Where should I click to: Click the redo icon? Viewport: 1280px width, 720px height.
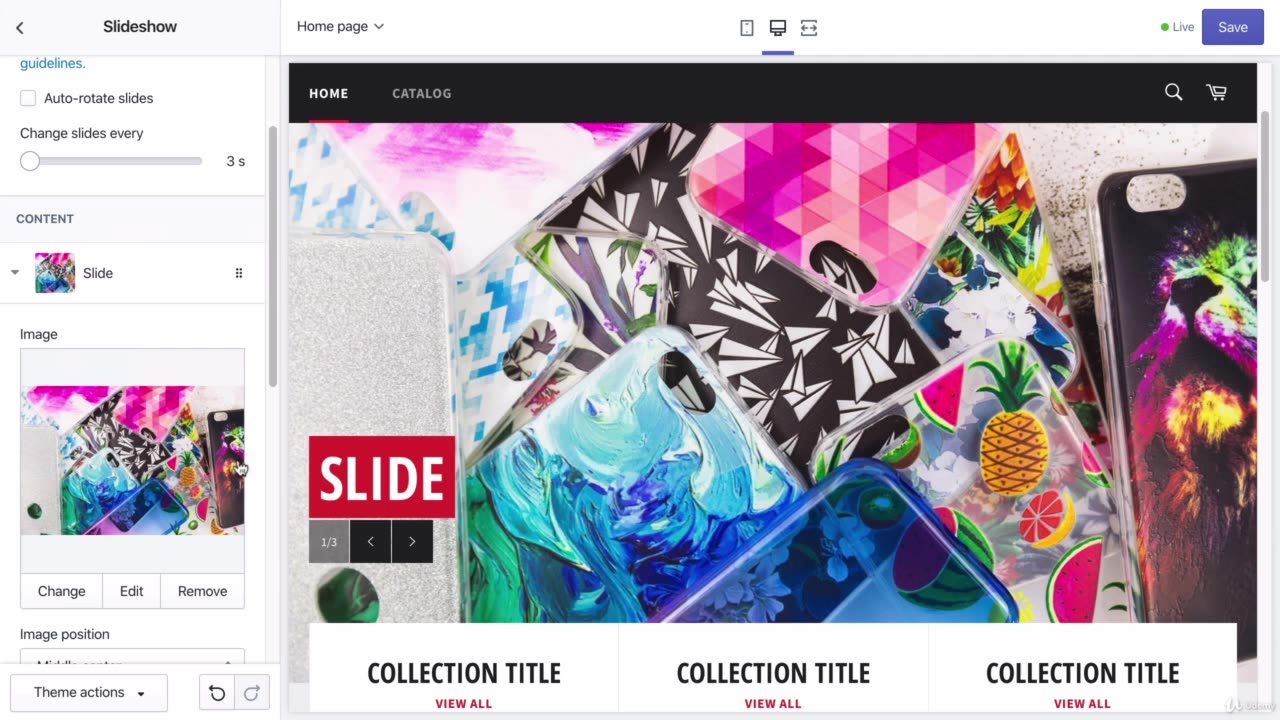(252, 693)
